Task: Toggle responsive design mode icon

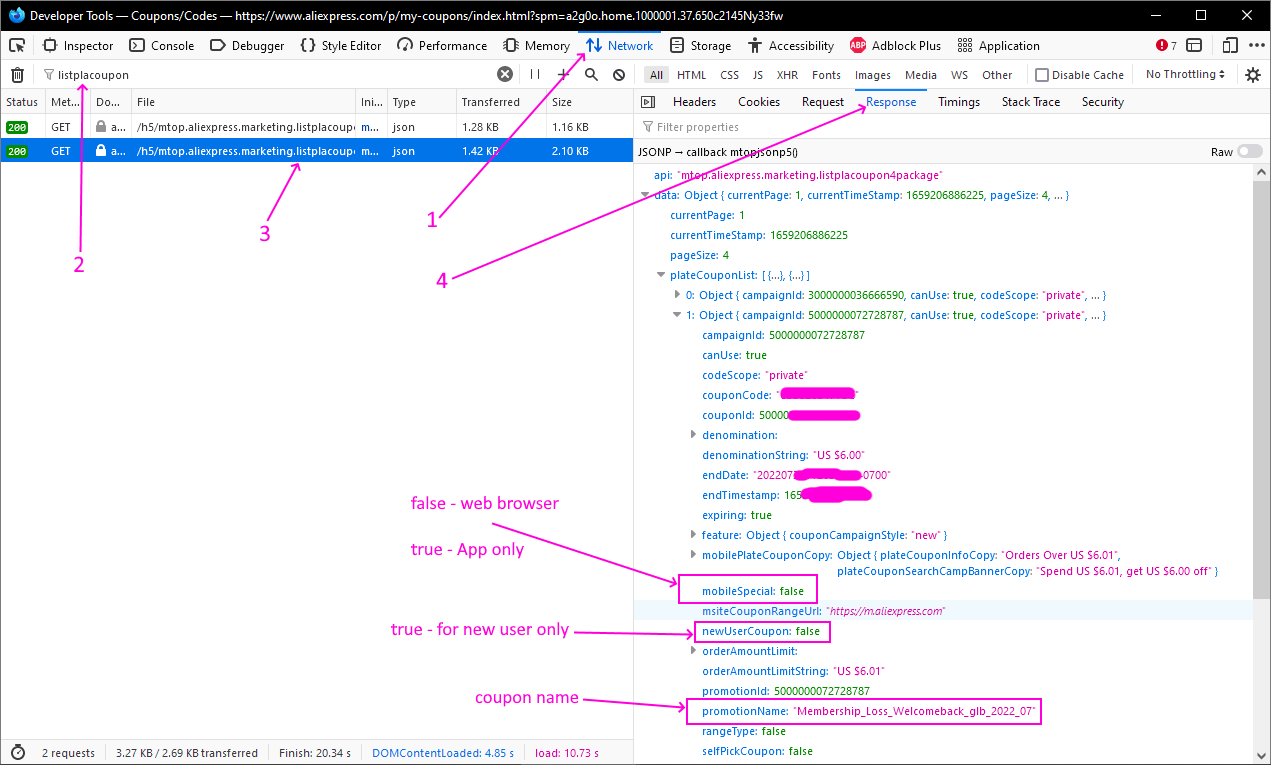Action: (1230, 45)
